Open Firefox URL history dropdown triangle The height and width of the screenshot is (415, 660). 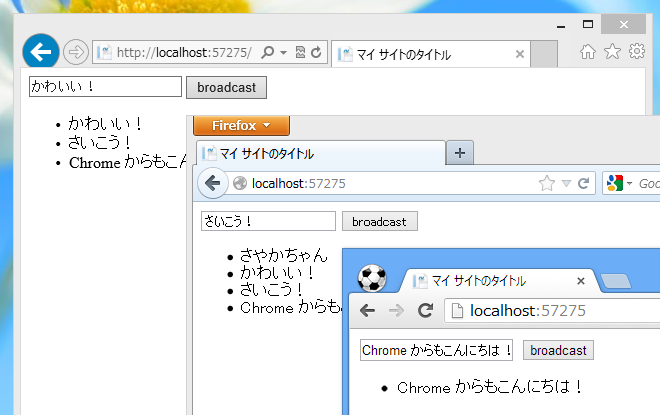coord(566,184)
